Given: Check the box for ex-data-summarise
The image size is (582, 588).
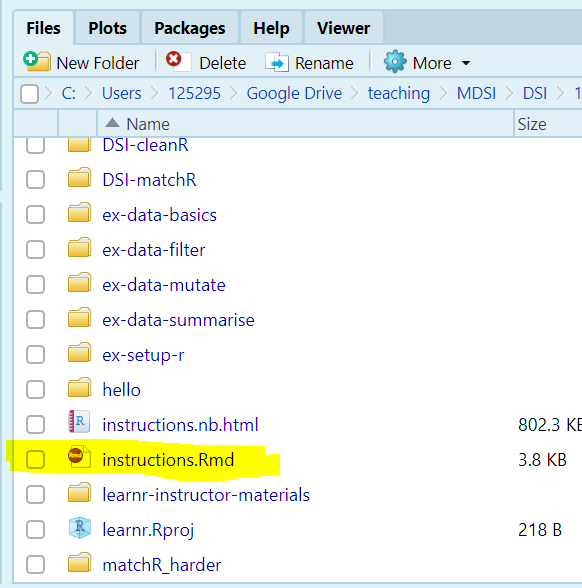Looking at the screenshot, I should tap(36, 320).
